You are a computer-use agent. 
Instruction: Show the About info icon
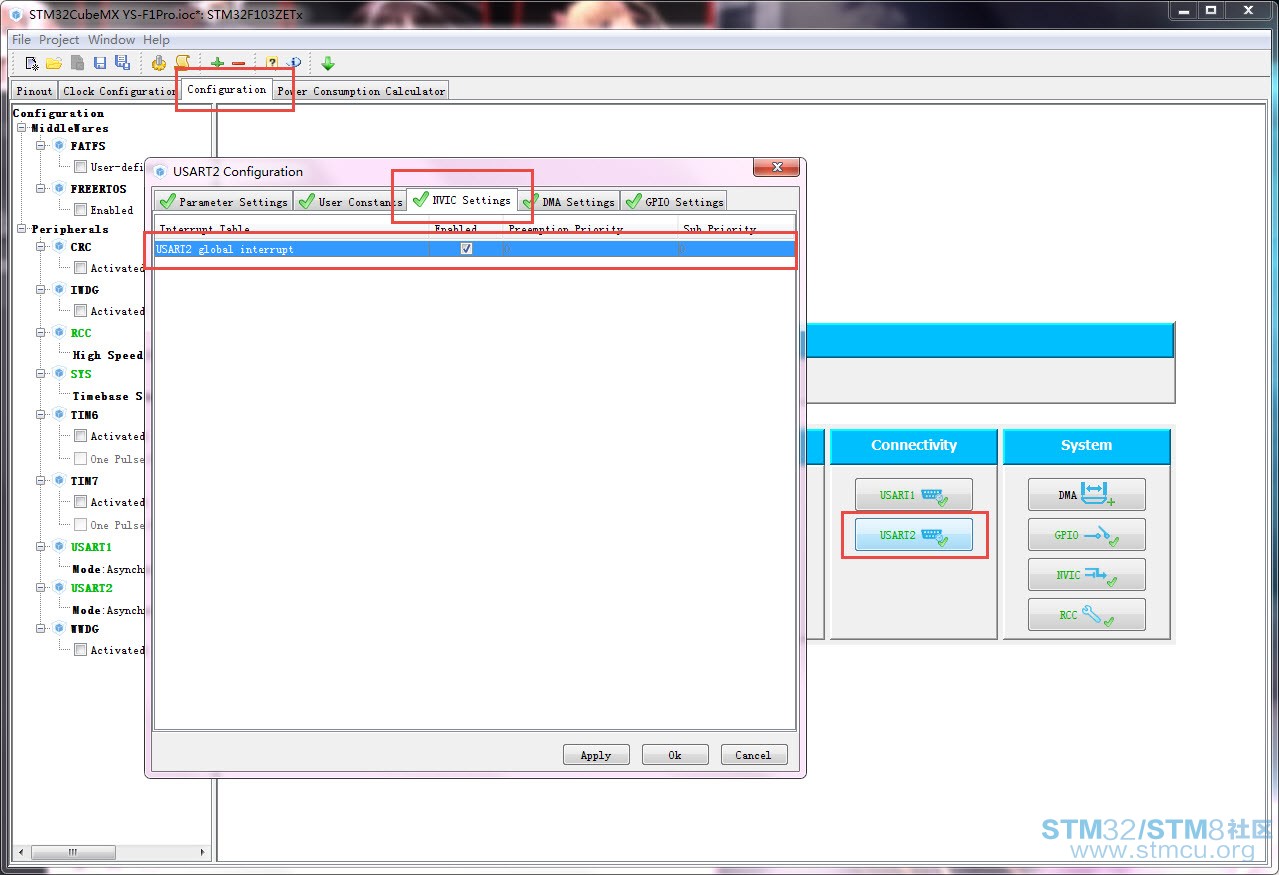(294, 63)
